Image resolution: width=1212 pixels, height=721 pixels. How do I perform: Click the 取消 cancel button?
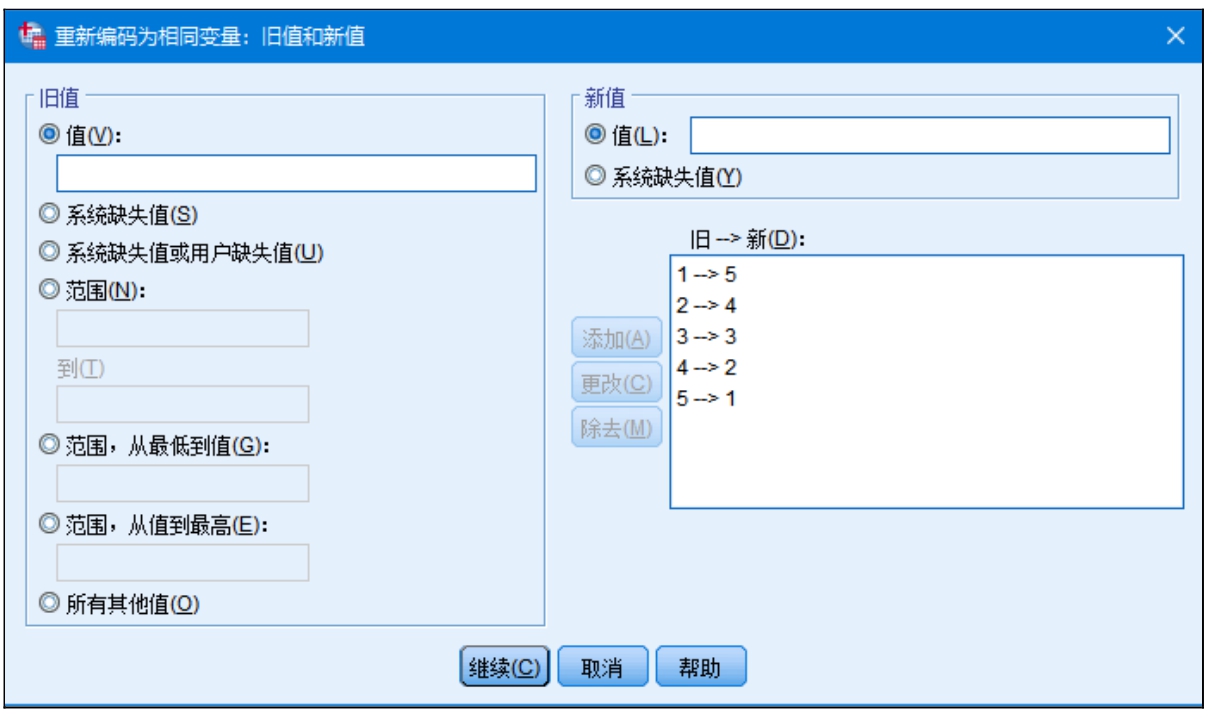(x=603, y=667)
